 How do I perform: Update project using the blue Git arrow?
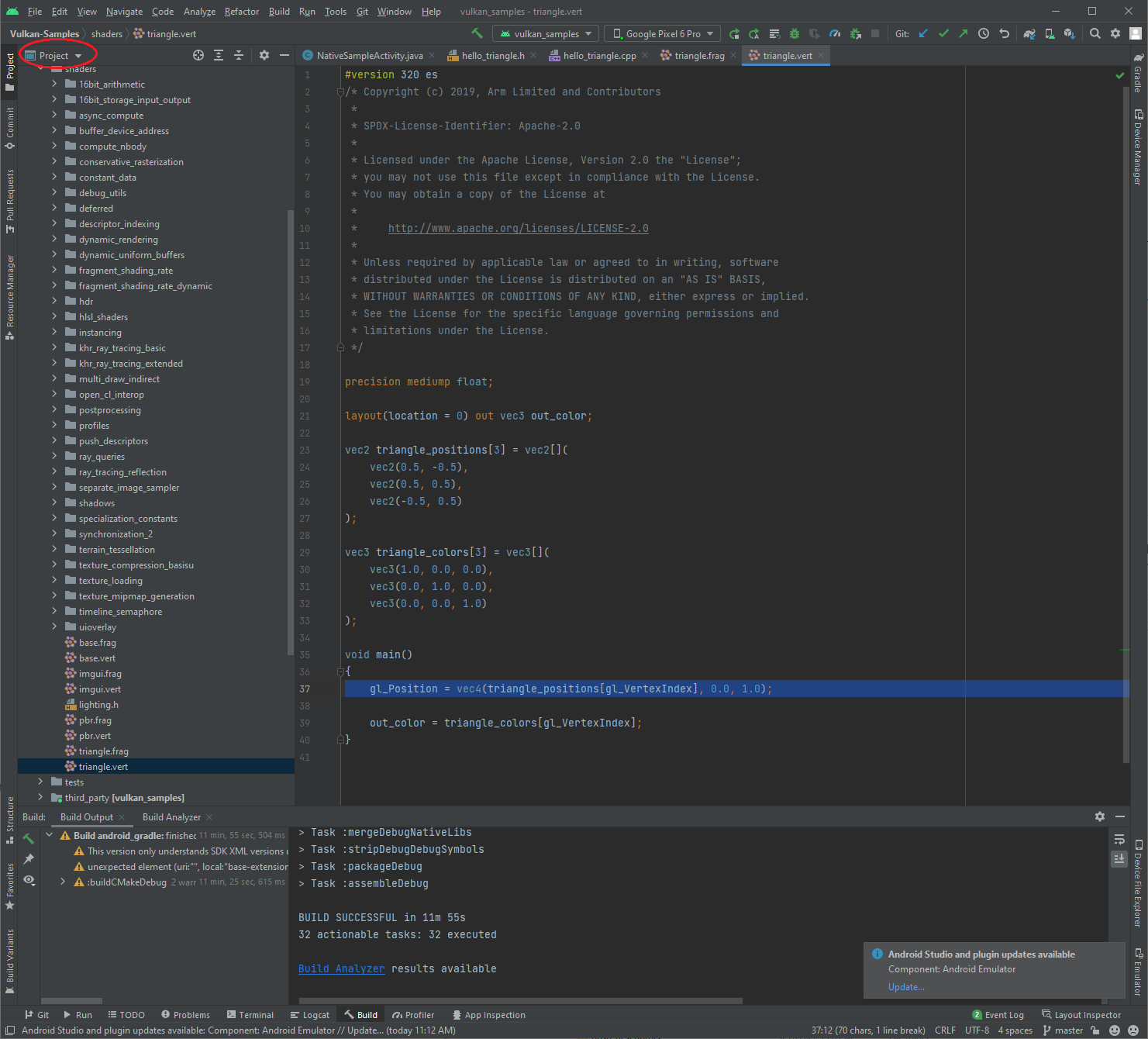point(922,33)
